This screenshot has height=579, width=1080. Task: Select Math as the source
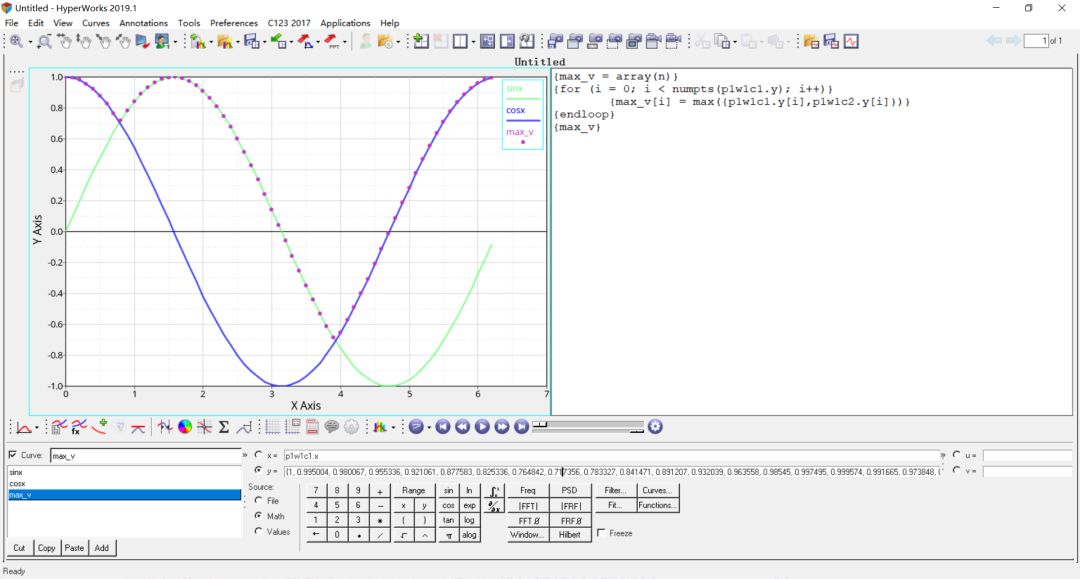pyautogui.click(x=258, y=516)
